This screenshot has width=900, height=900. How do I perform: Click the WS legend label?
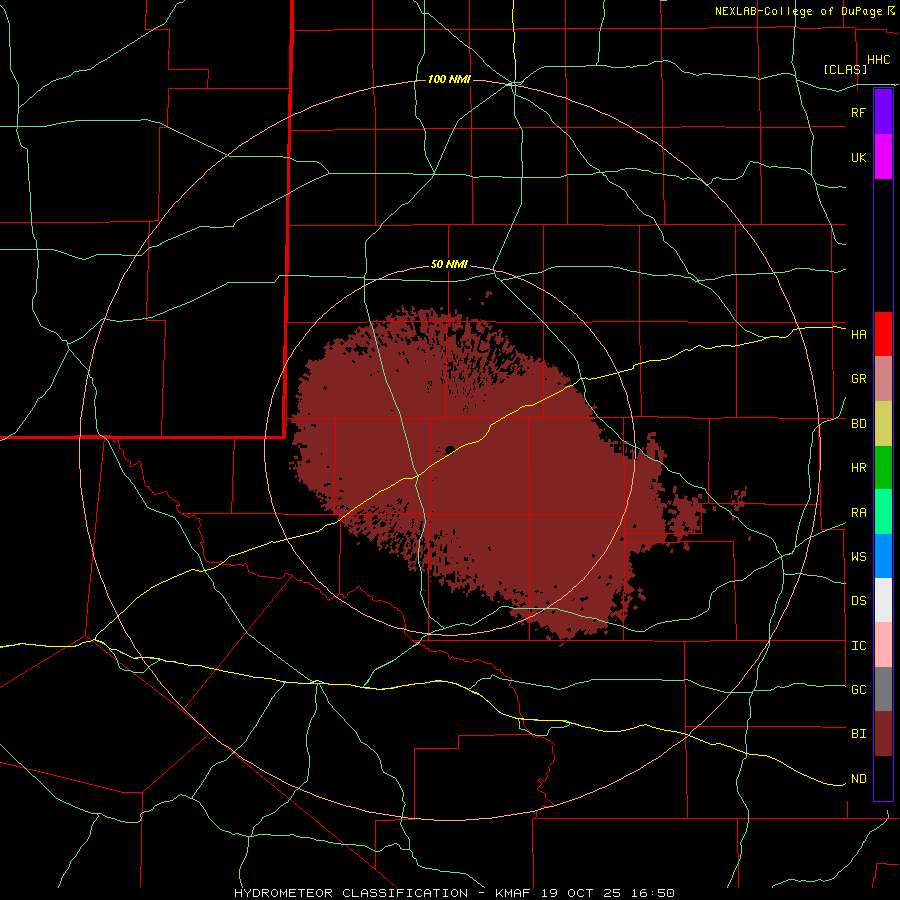(x=859, y=557)
